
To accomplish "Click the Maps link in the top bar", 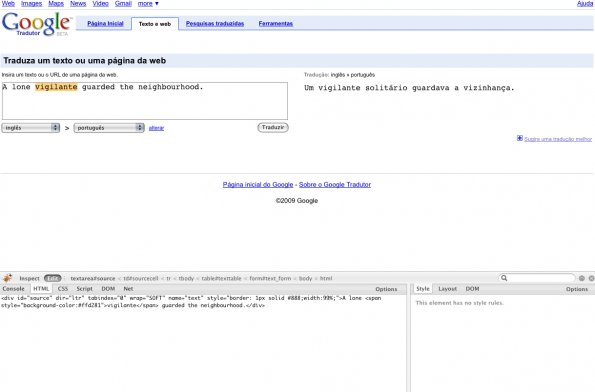I will click(x=56, y=3).
